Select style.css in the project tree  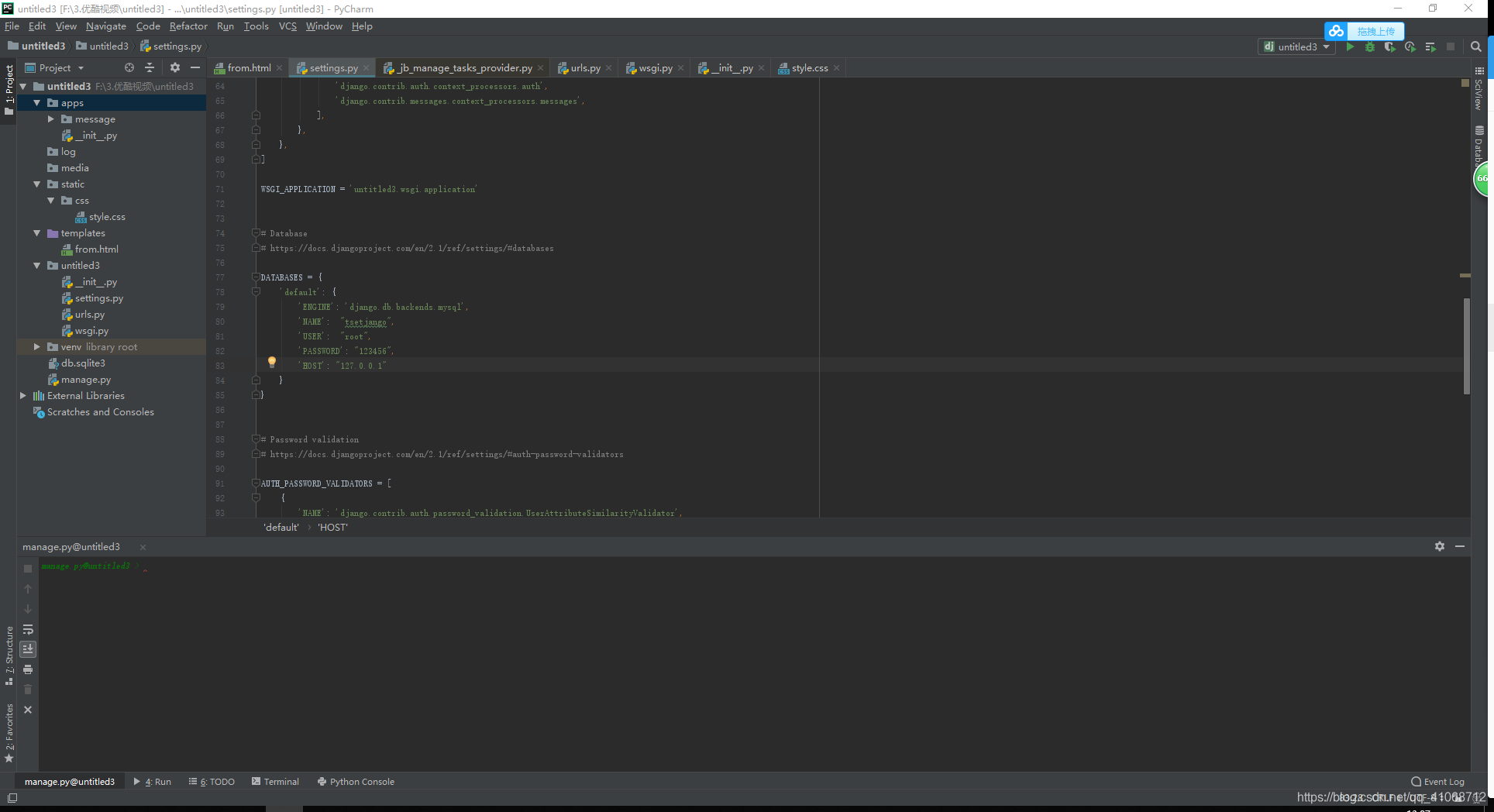(x=107, y=217)
